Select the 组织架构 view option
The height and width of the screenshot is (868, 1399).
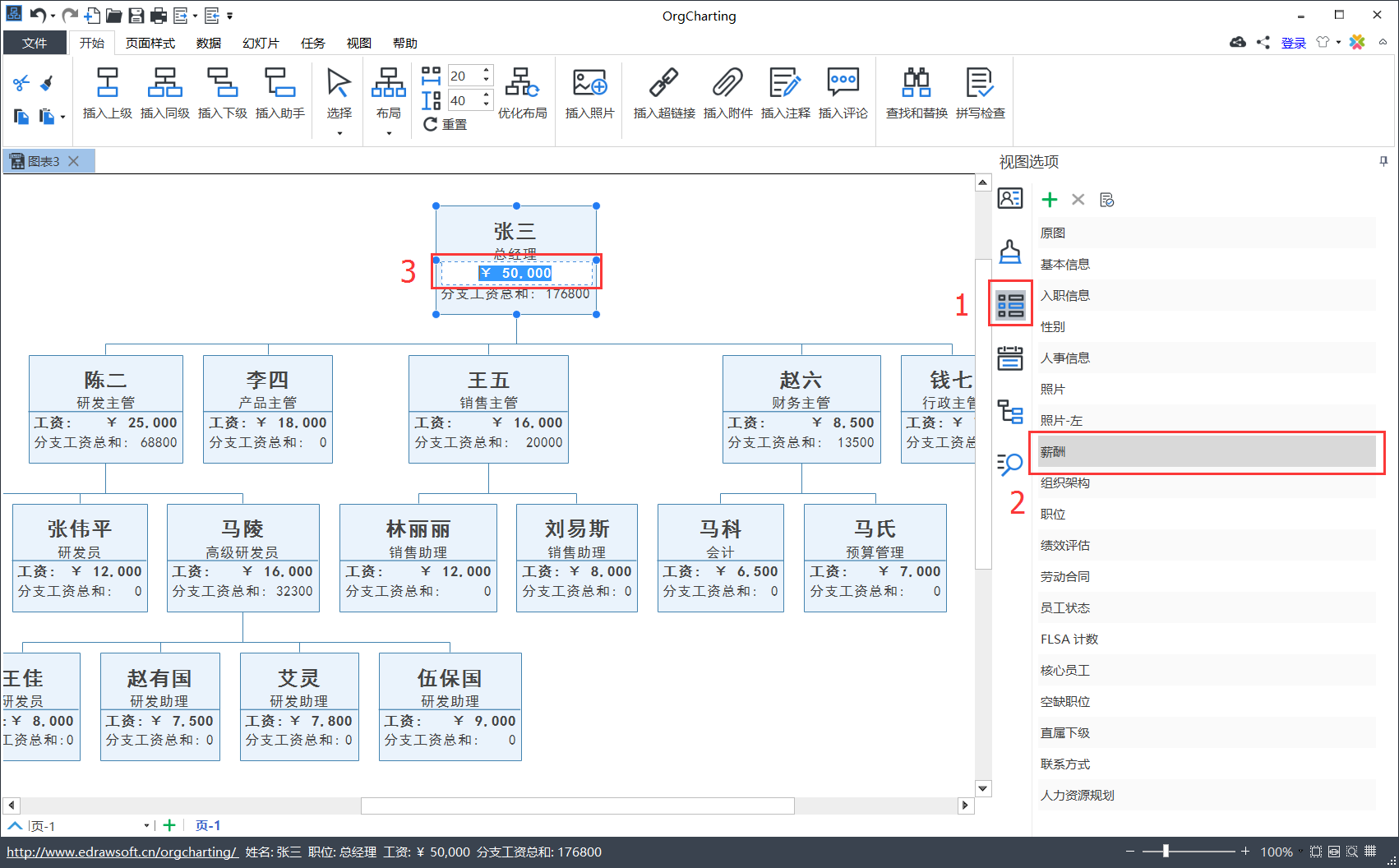(x=1207, y=482)
